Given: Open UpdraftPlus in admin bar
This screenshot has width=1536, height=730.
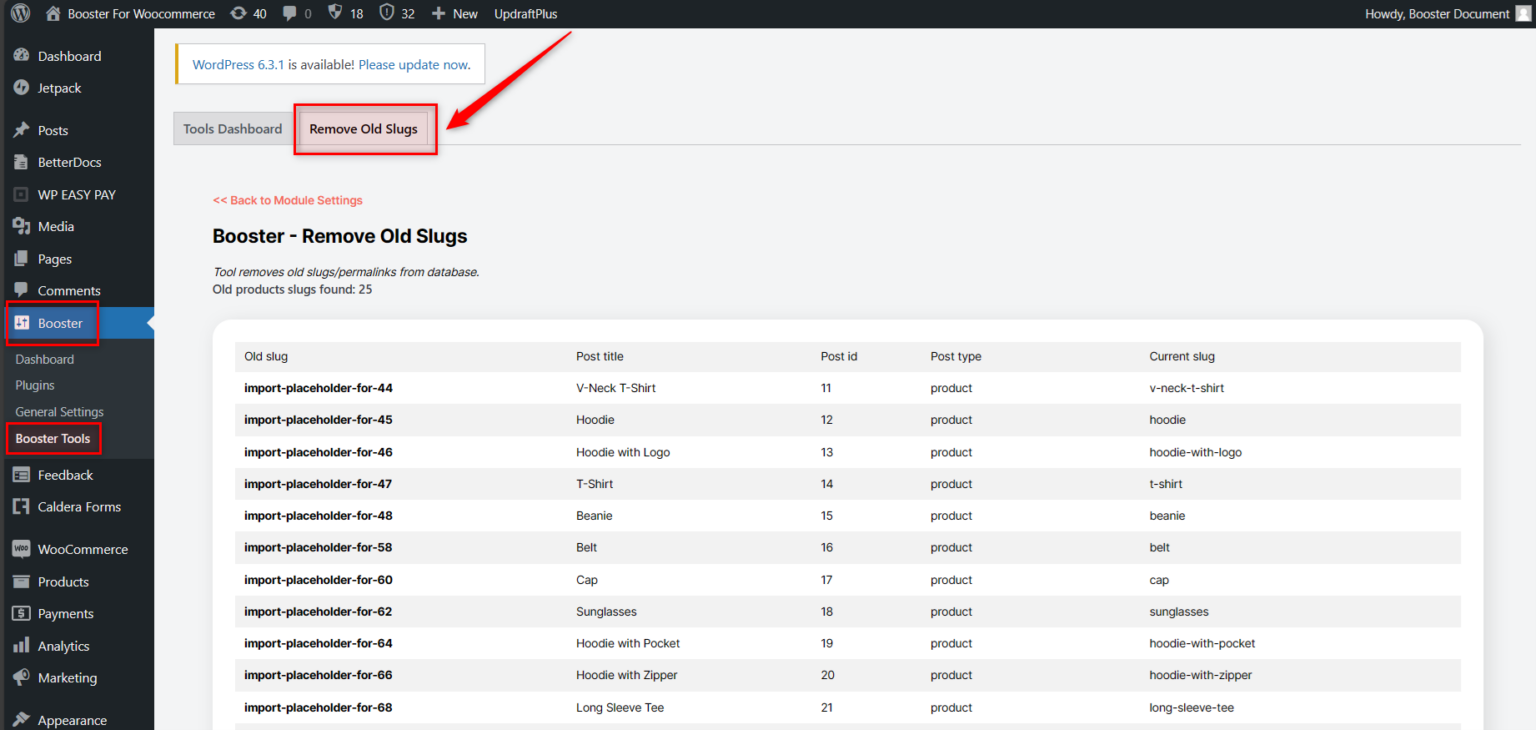Looking at the screenshot, I should (526, 14).
